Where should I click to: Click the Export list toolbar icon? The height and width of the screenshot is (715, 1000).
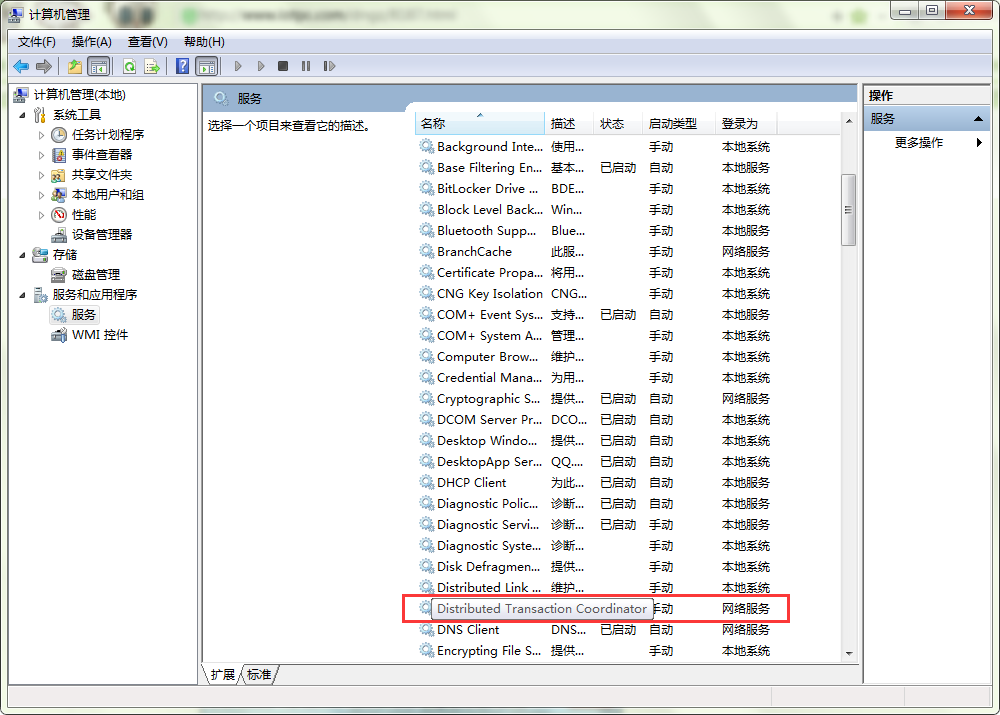(152, 66)
